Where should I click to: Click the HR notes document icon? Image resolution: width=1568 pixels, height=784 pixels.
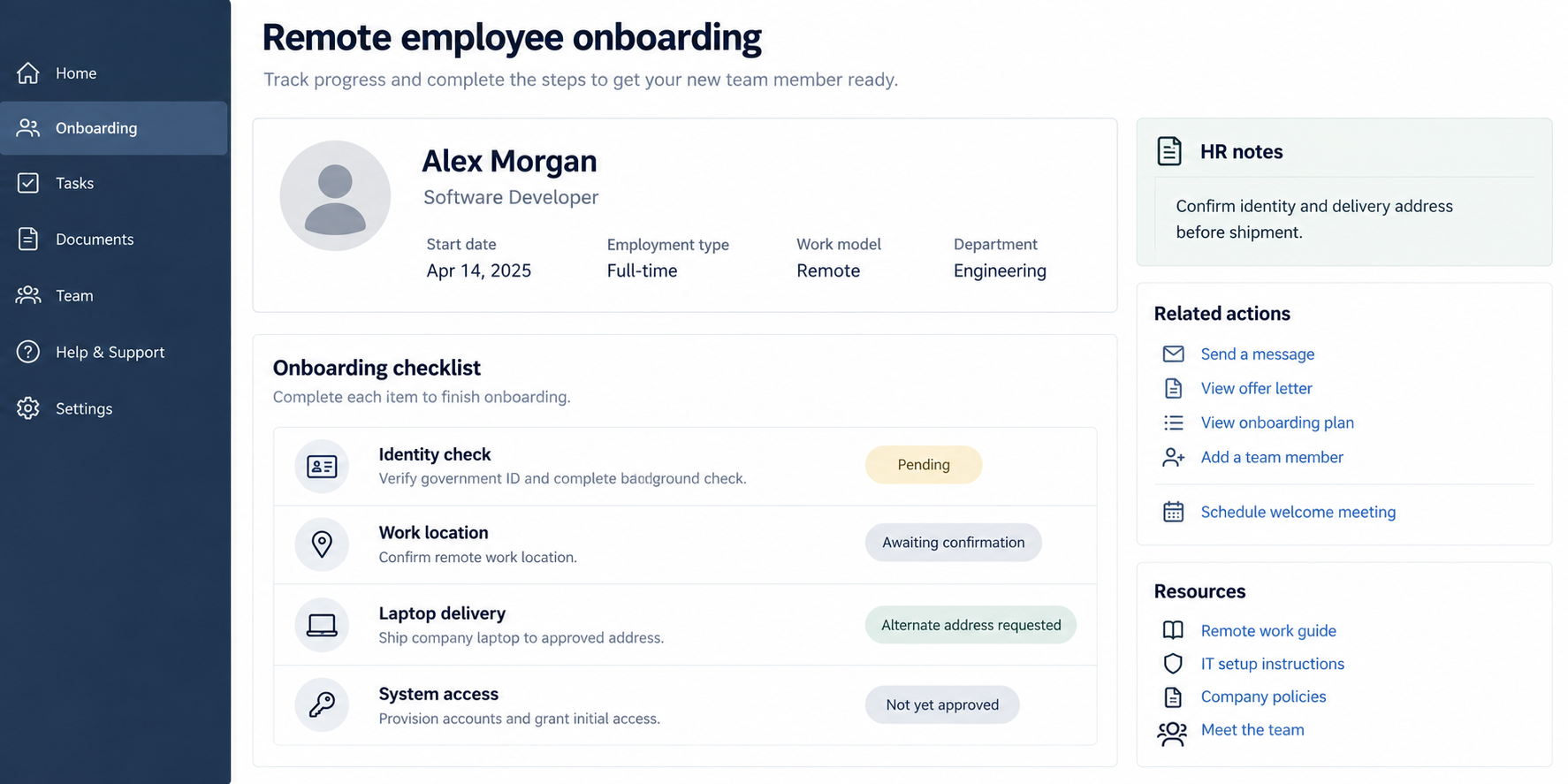click(1169, 151)
